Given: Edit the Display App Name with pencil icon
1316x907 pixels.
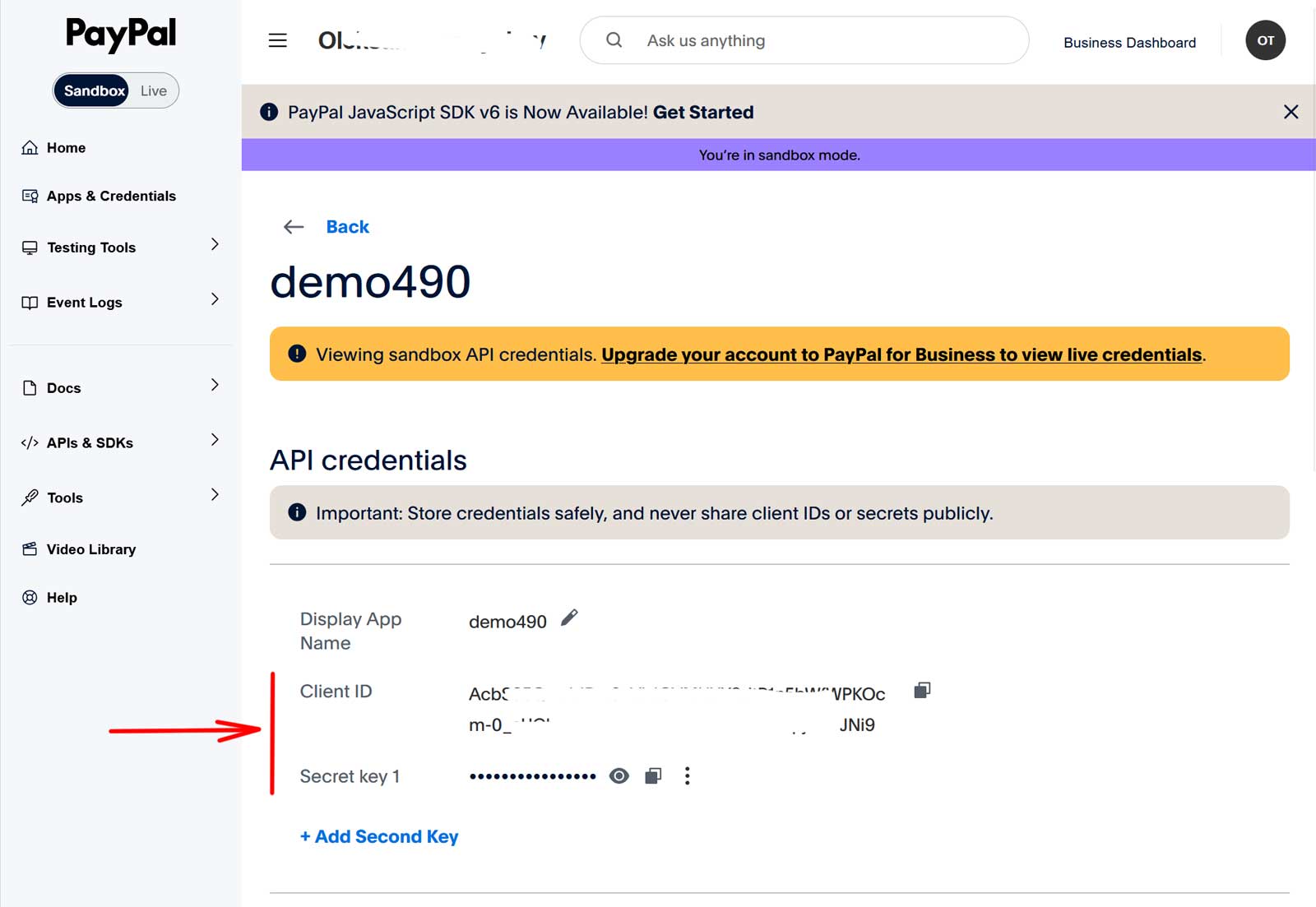Looking at the screenshot, I should click(x=569, y=618).
